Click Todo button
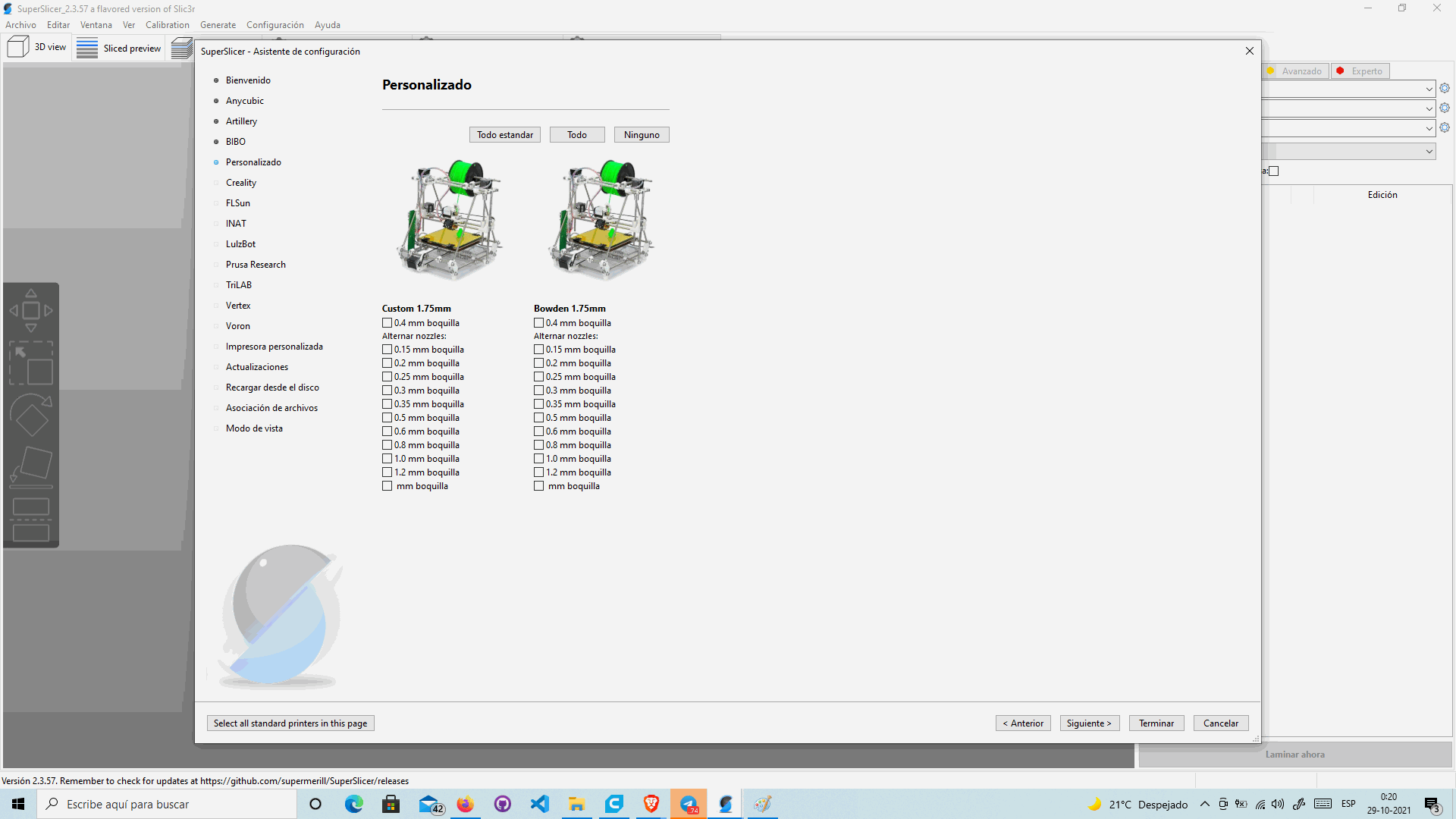 coord(577,135)
